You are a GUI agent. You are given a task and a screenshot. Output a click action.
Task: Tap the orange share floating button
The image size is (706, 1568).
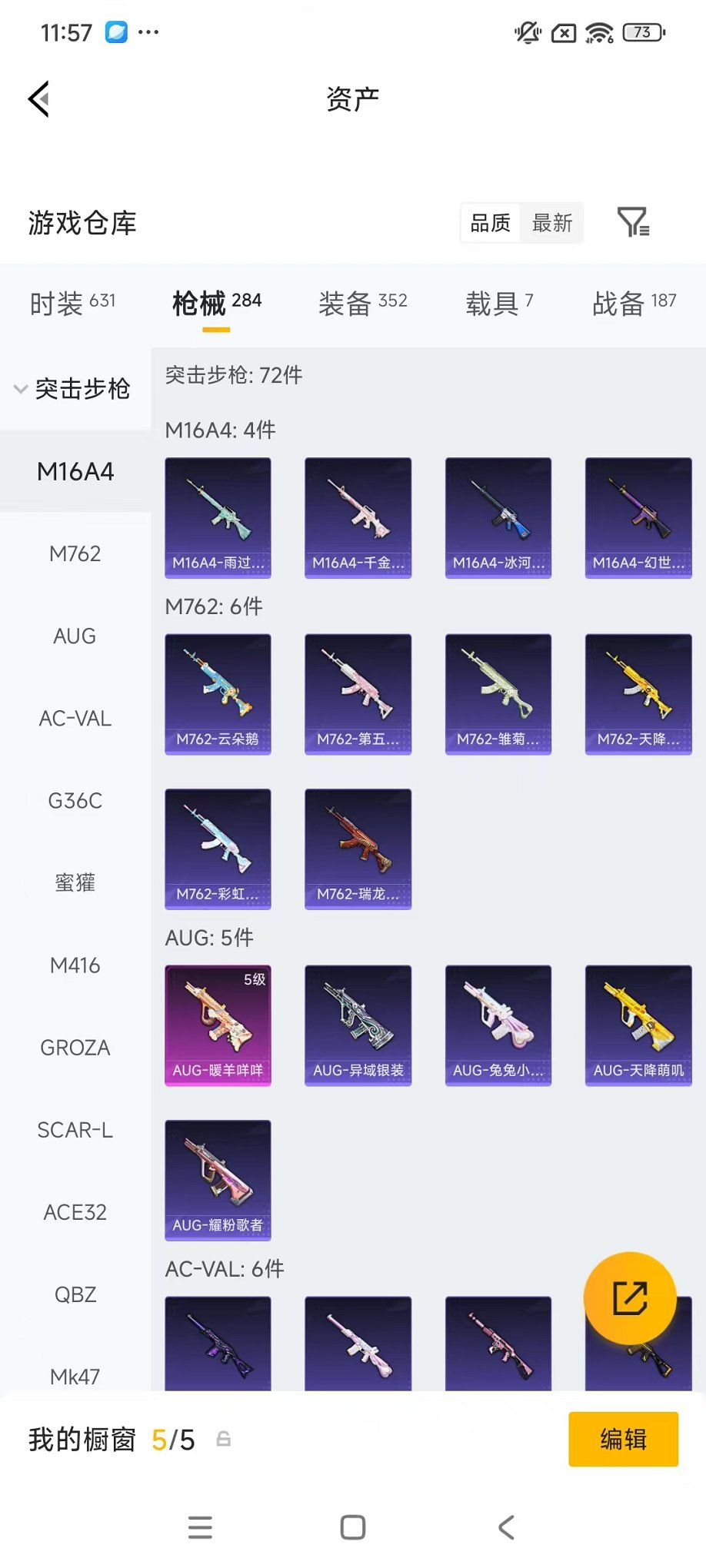[x=630, y=1298]
